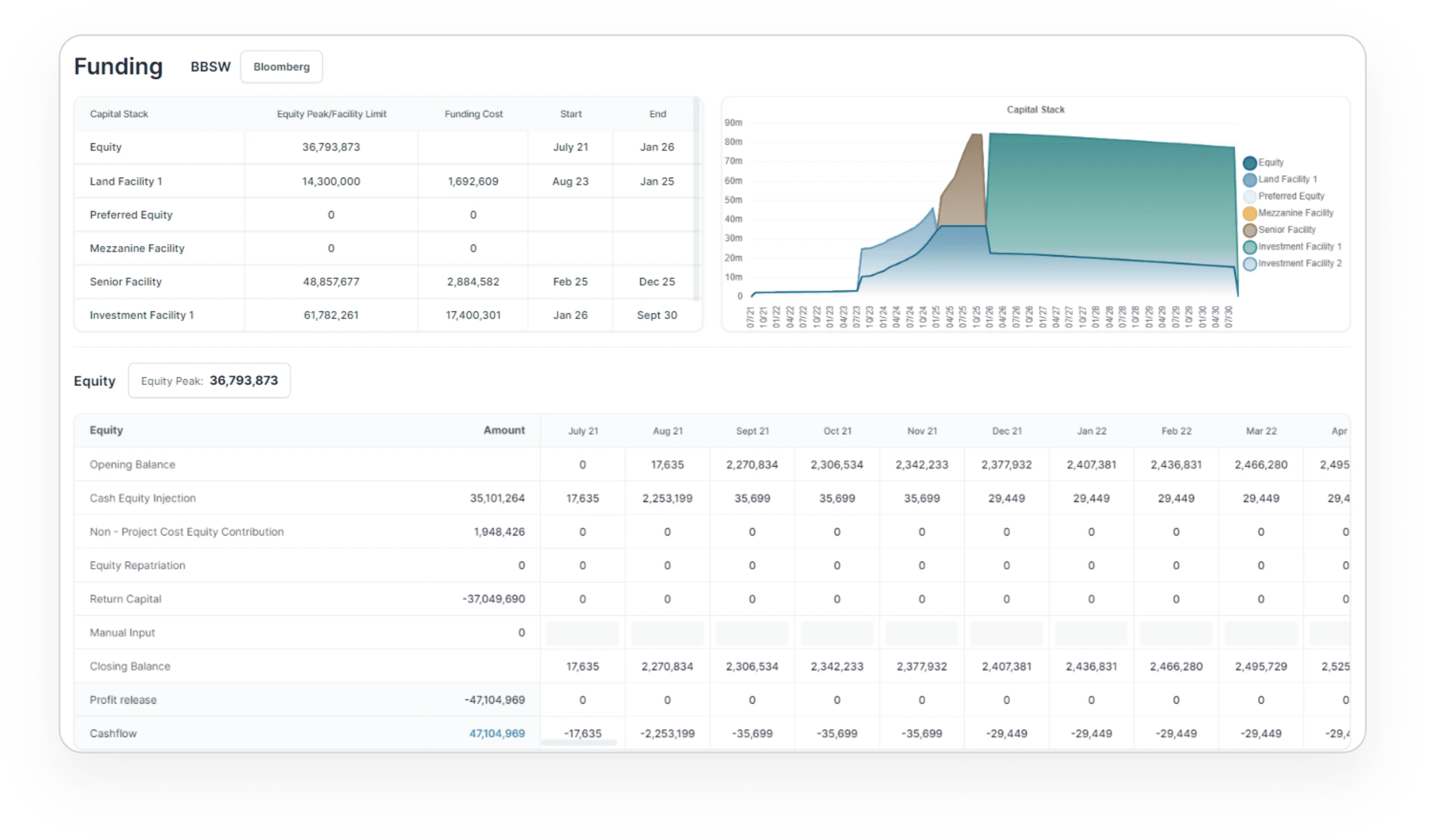1429x840 pixels.
Task: Click the Funding page heading
Action: pyautogui.click(x=119, y=67)
